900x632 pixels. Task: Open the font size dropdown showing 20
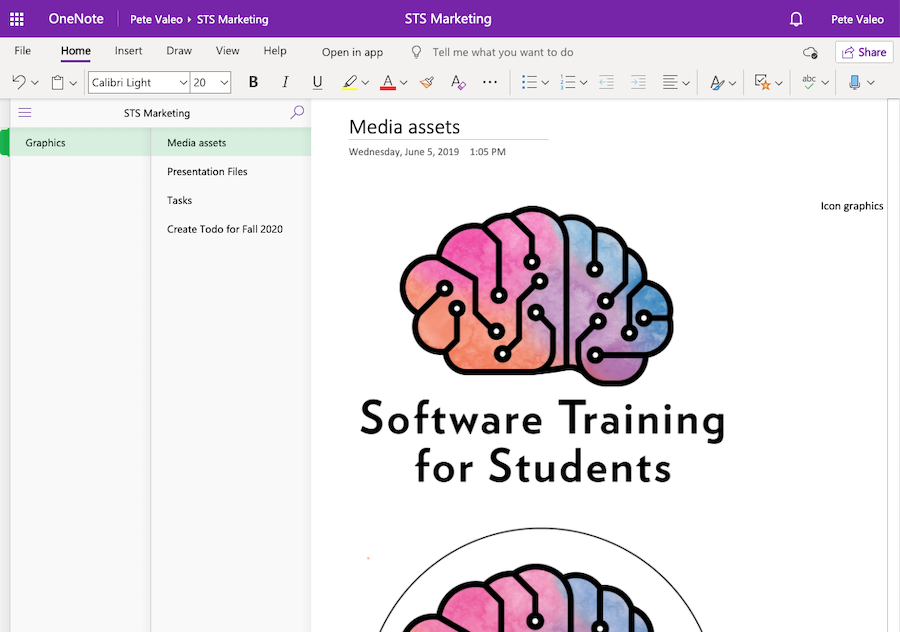pyautogui.click(x=224, y=83)
